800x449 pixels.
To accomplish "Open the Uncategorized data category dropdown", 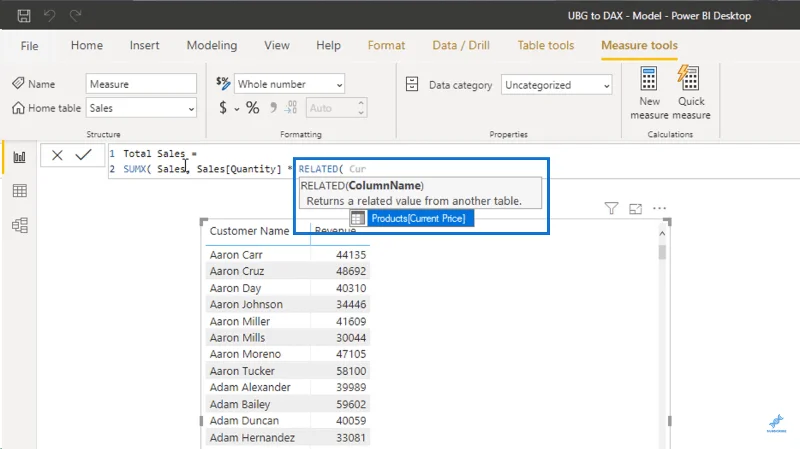I will click(556, 85).
